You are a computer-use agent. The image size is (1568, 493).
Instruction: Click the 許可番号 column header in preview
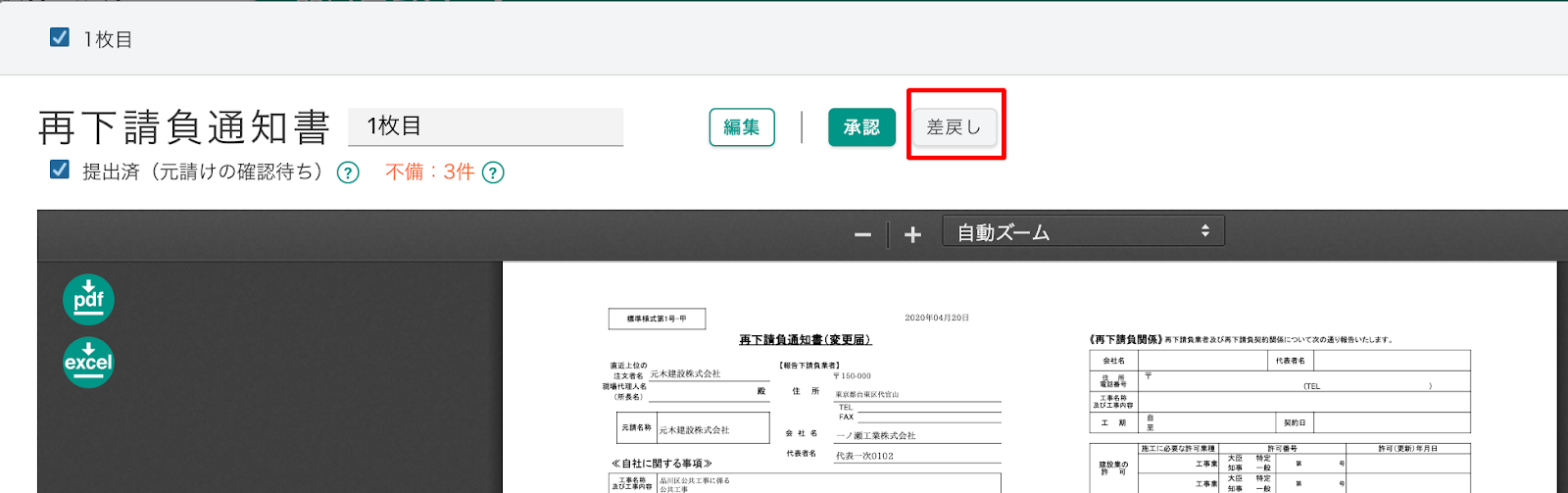pyautogui.click(x=1282, y=448)
